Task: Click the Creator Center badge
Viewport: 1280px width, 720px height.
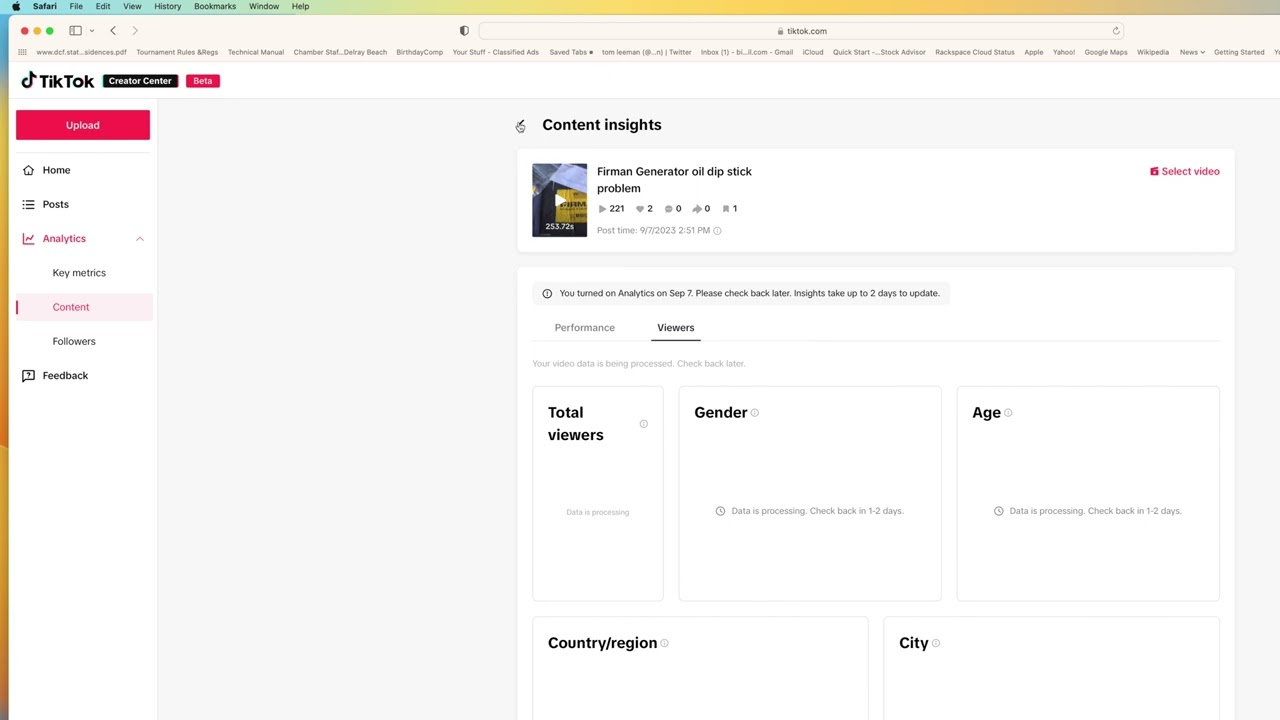Action: 140,81
